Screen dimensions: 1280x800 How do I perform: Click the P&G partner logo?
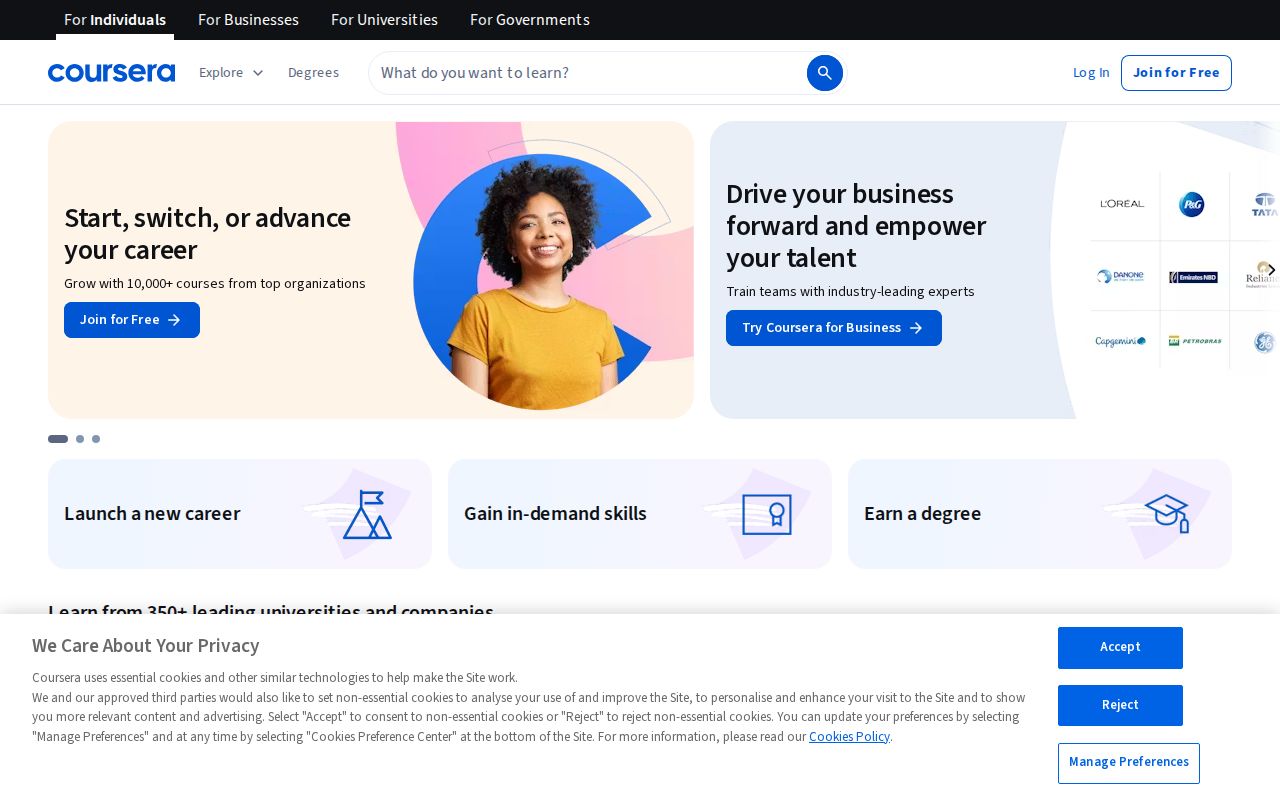coord(1193,204)
